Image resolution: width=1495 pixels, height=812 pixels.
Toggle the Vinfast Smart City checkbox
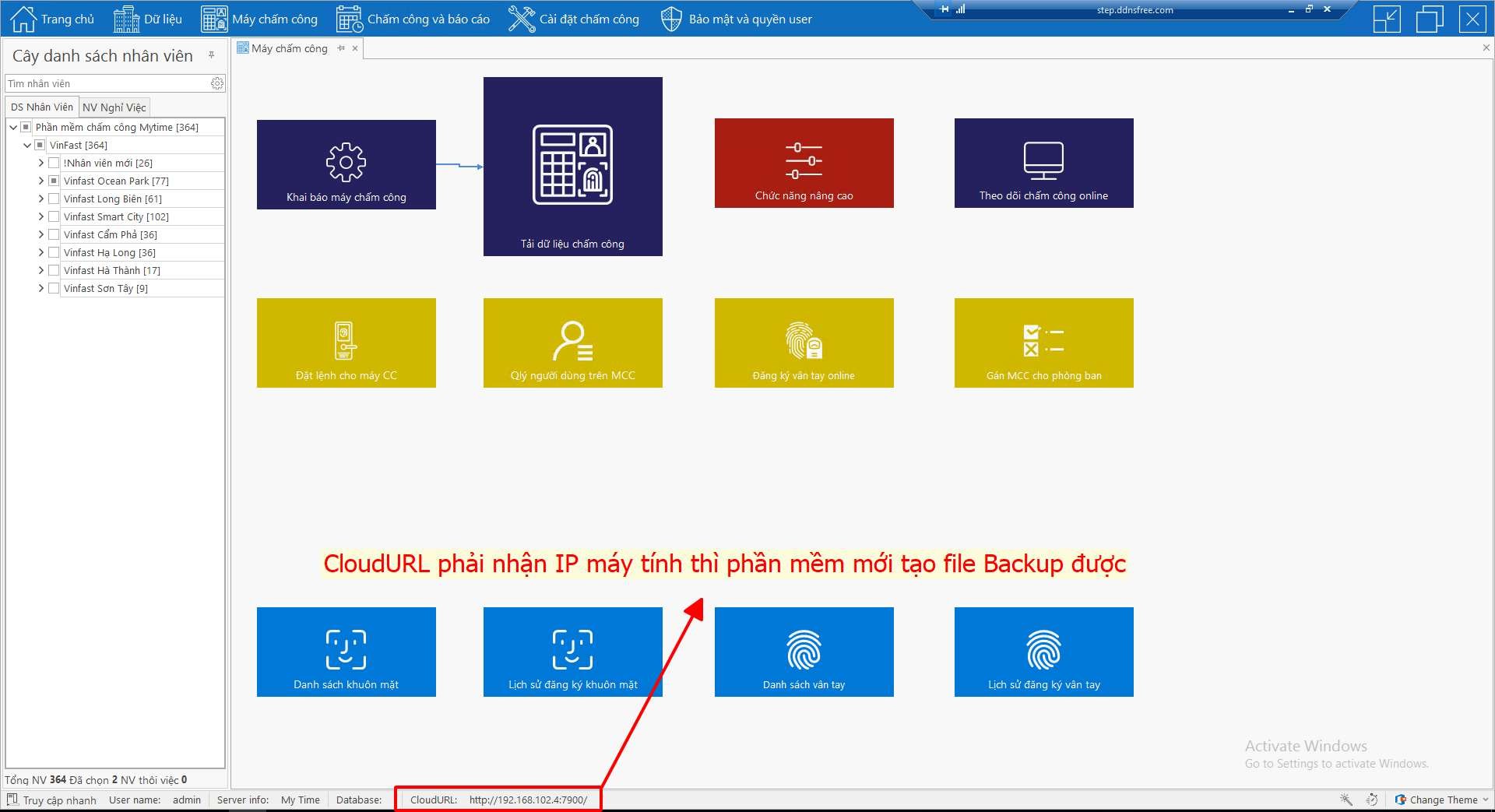[54, 216]
